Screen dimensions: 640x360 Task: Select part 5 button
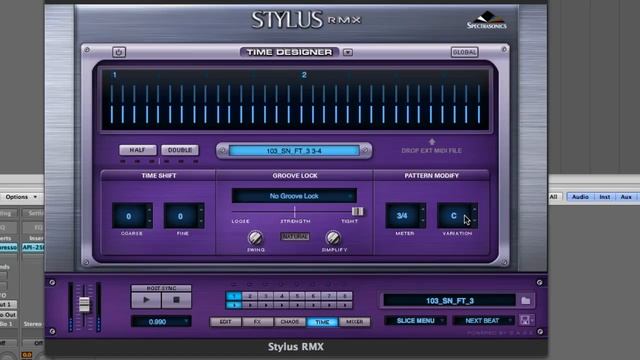[297, 296]
